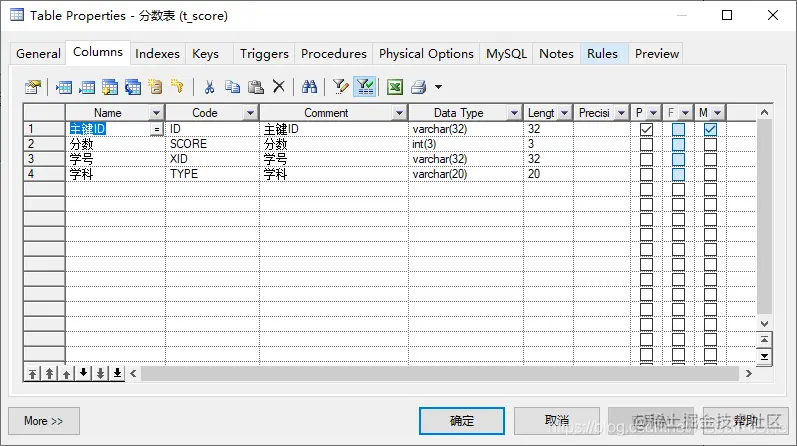Switch to the Indexes tab
The width and height of the screenshot is (797, 446).
pyautogui.click(x=157, y=54)
